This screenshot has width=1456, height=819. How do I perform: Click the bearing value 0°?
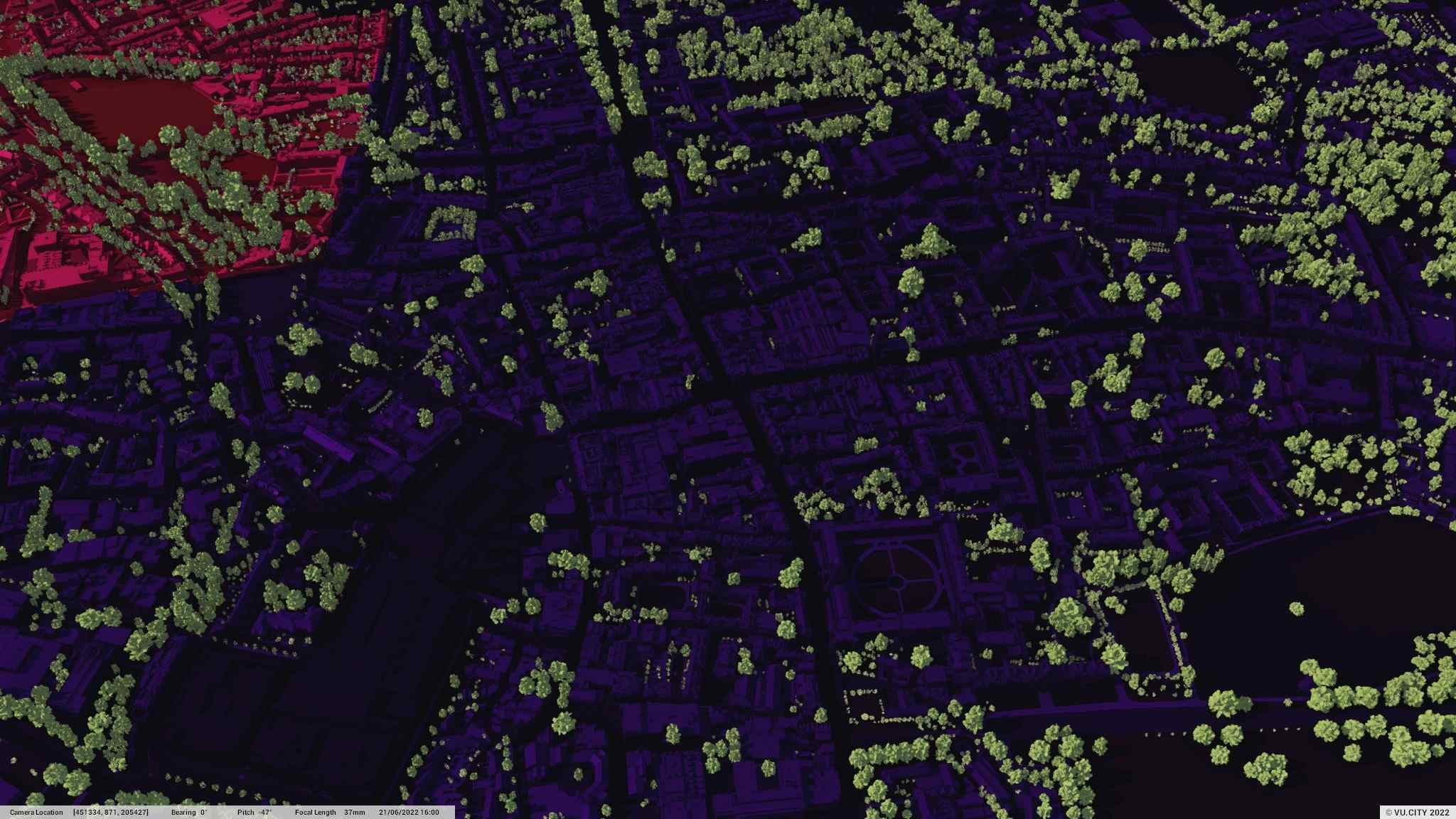point(203,812)
